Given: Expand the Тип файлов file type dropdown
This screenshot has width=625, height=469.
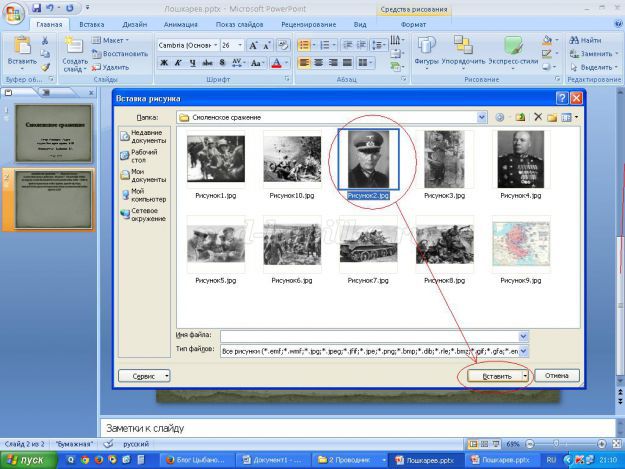Looking at the screenshot, I should (x=523, y=351).
